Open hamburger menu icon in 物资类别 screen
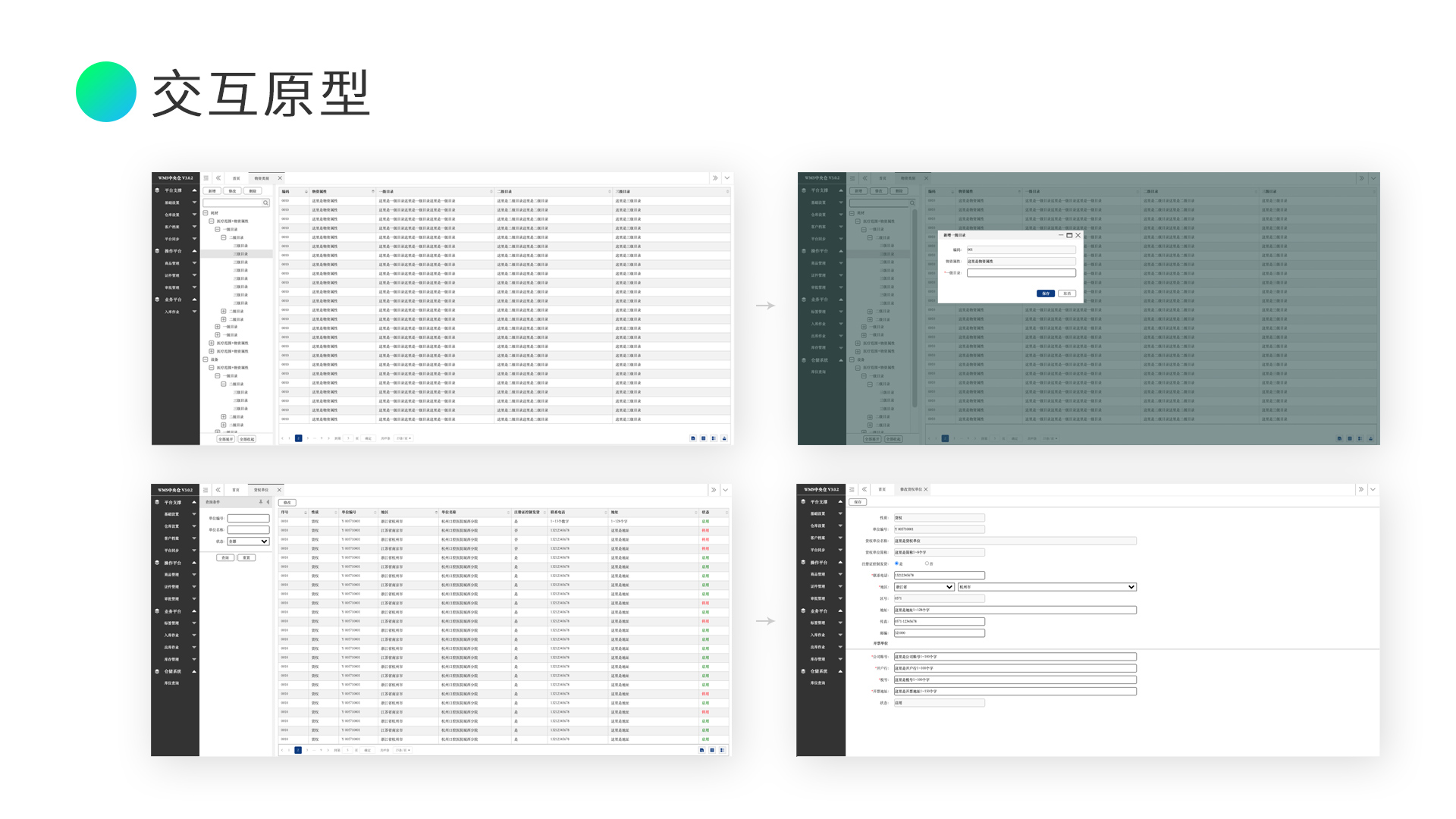Screen dimensions: 1456x819 [206, 178]
